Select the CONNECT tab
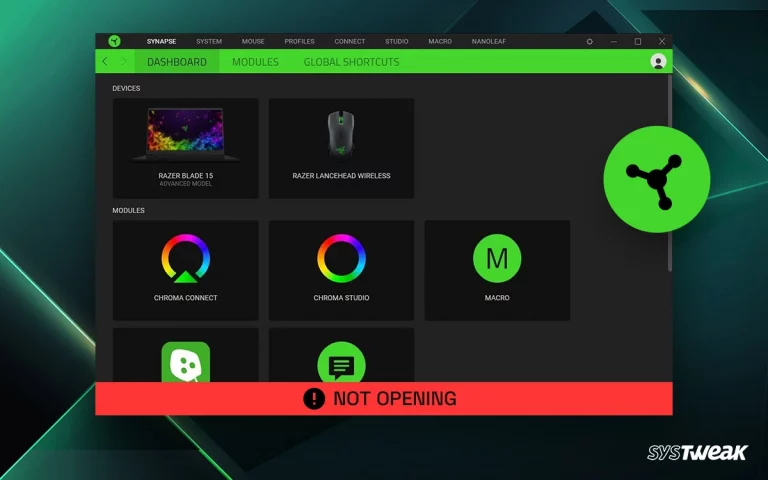 tap(350, 42)
